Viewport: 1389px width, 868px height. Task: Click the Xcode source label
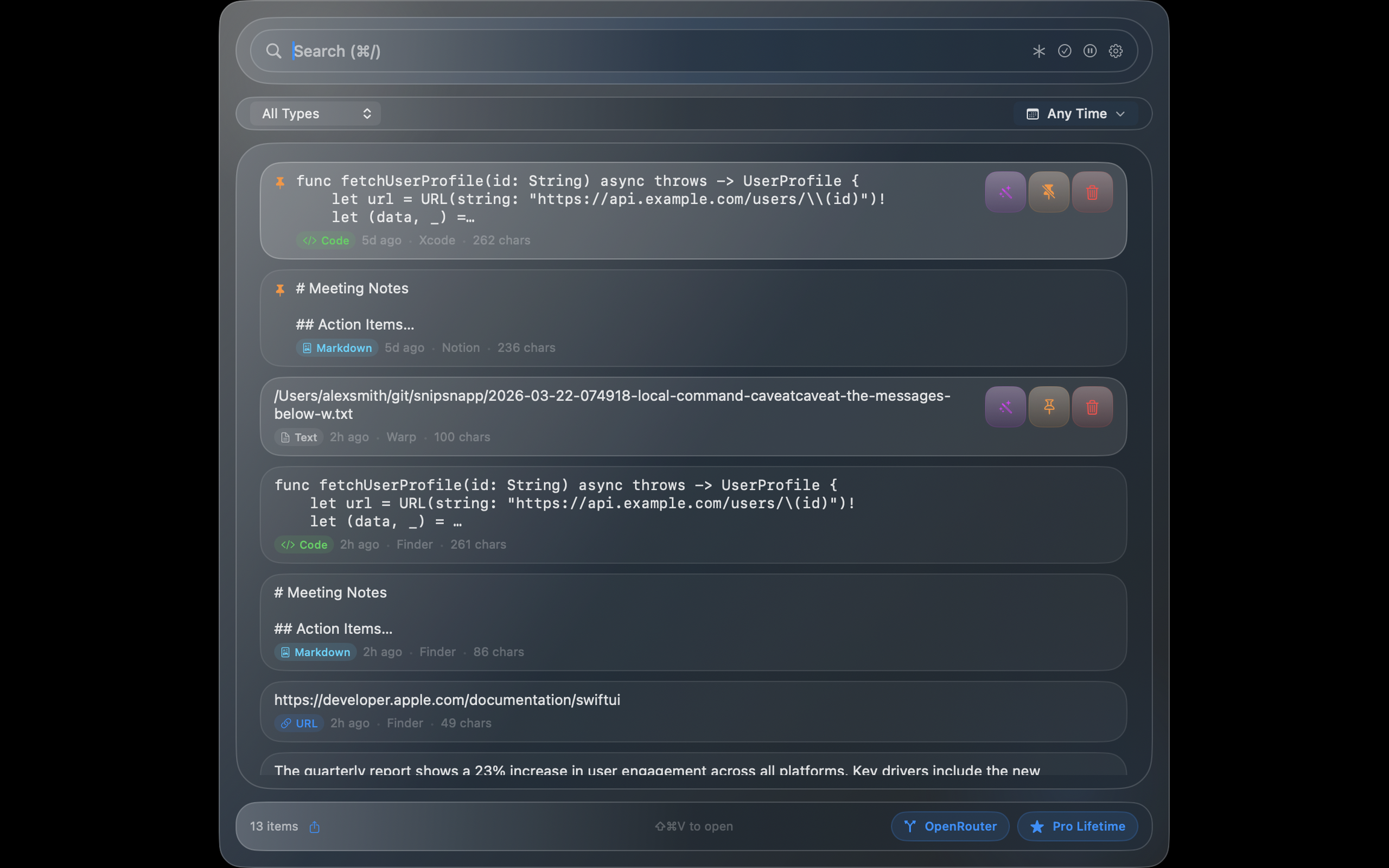tap(437, 240)
